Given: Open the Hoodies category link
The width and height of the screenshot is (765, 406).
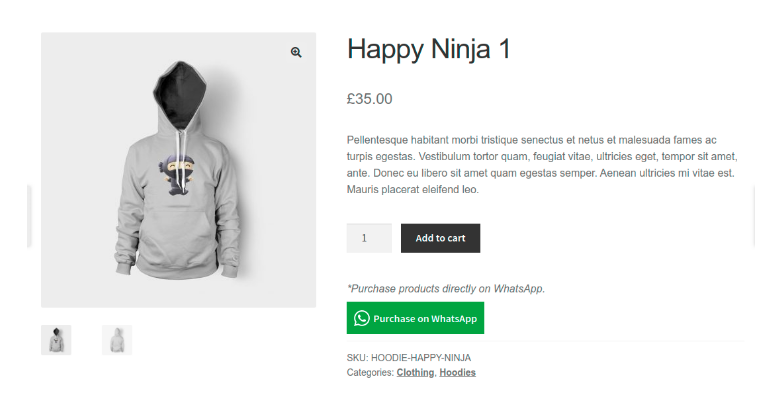Looking at the screenshot, I should pos(457,373).
